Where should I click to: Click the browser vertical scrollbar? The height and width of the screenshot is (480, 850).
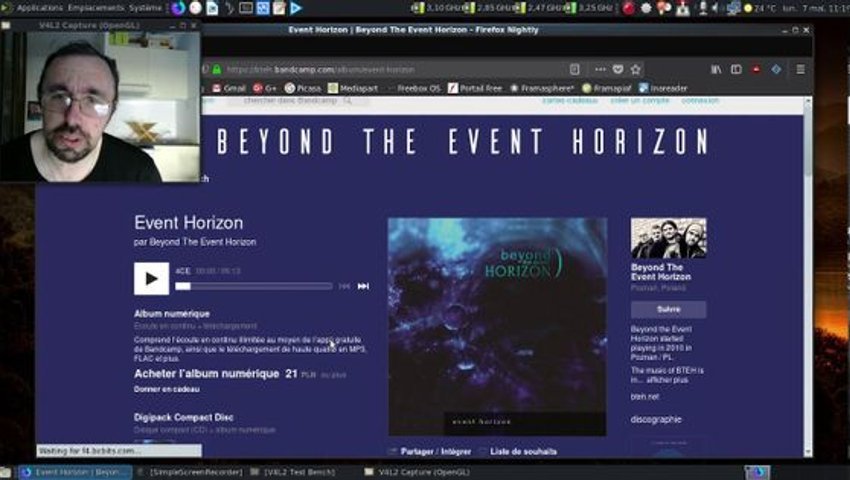pyautogui.click(x=808, y=277)
